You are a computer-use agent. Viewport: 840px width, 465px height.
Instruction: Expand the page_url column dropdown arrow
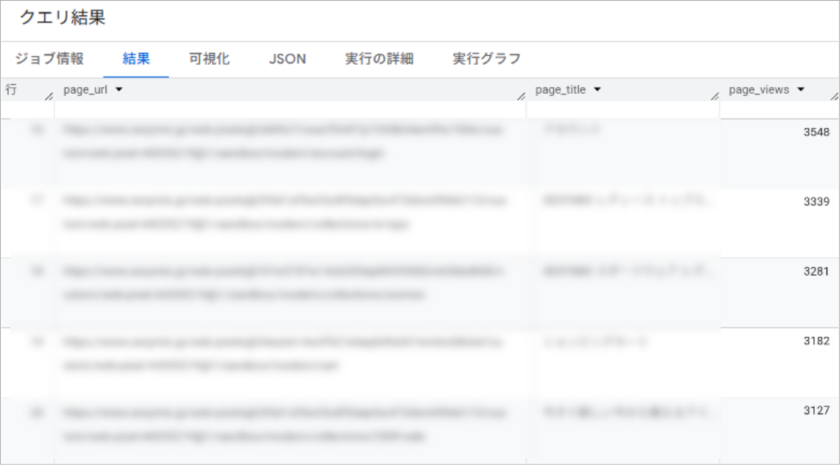[119, 90]
